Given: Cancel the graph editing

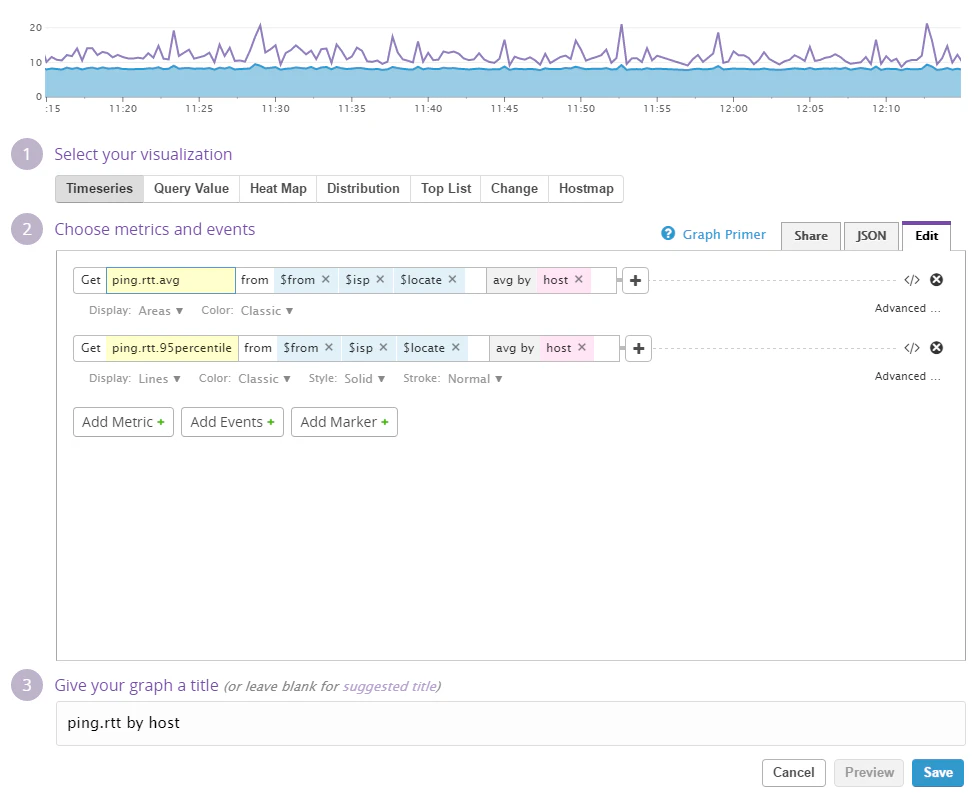Looking at the screenshot, I should (794, 772).
